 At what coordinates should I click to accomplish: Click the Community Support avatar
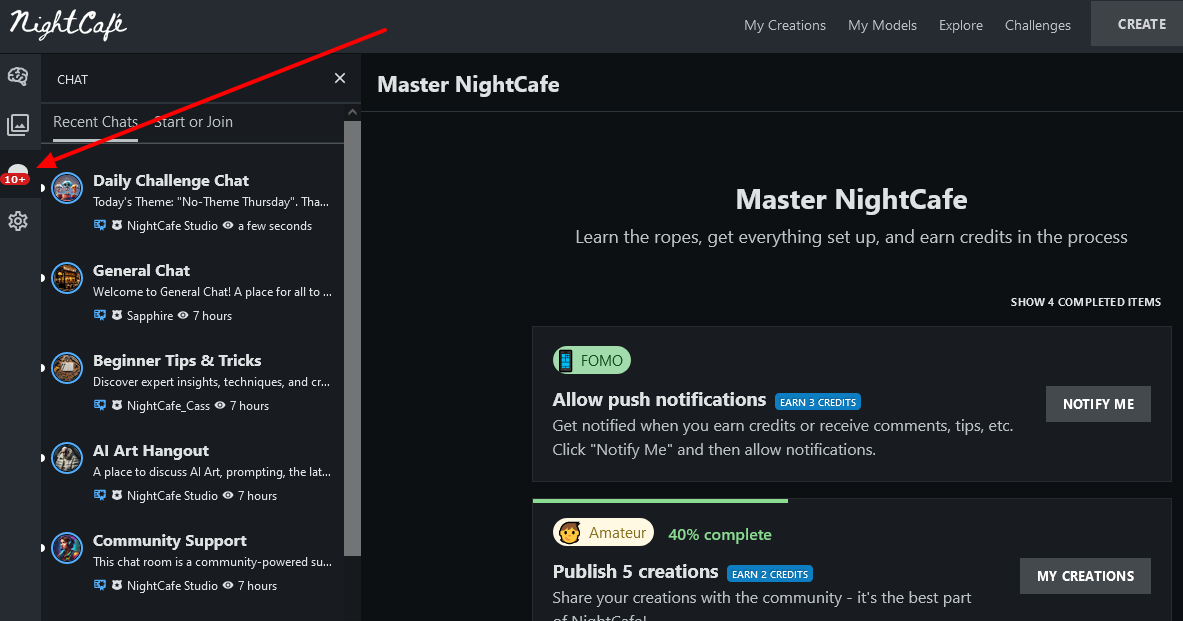(x=67, y=548)
